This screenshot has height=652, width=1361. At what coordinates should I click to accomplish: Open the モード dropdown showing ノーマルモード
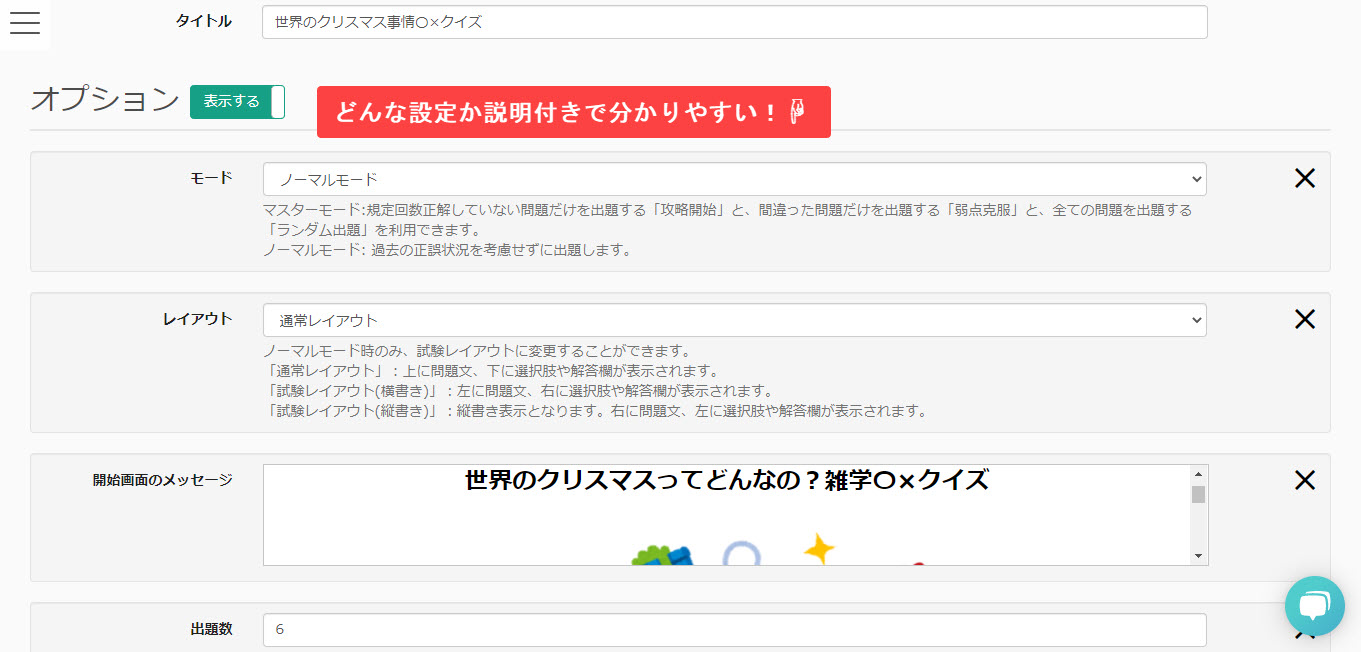click(734, 180)
